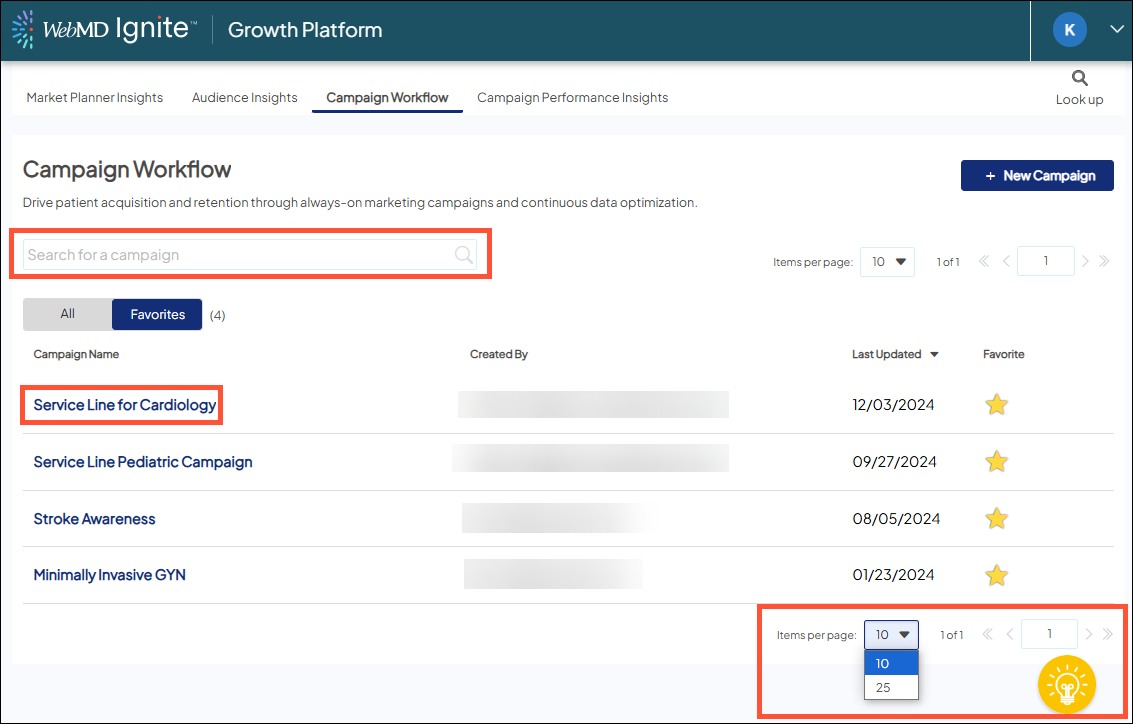
Task: Toggle favorite star for Stroke Awareness
Action: (996, 518)
